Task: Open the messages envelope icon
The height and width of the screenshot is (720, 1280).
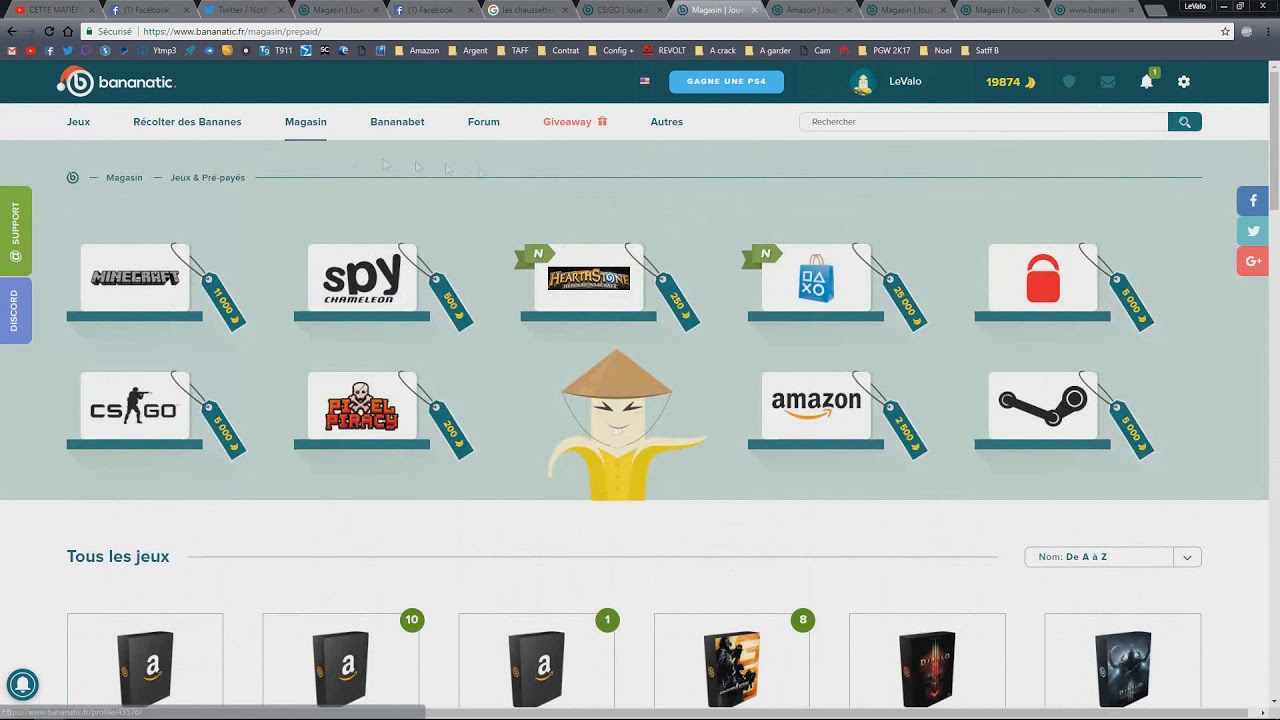Action: 1108,82
